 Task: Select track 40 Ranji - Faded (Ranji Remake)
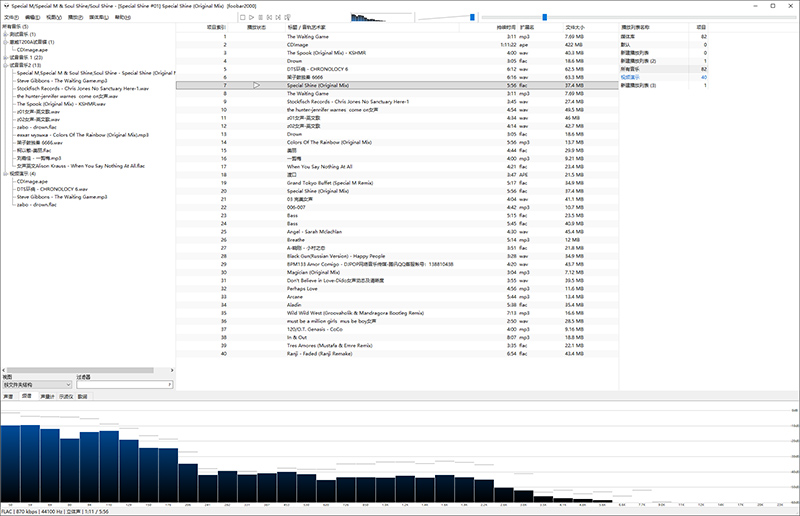(397, 354)
